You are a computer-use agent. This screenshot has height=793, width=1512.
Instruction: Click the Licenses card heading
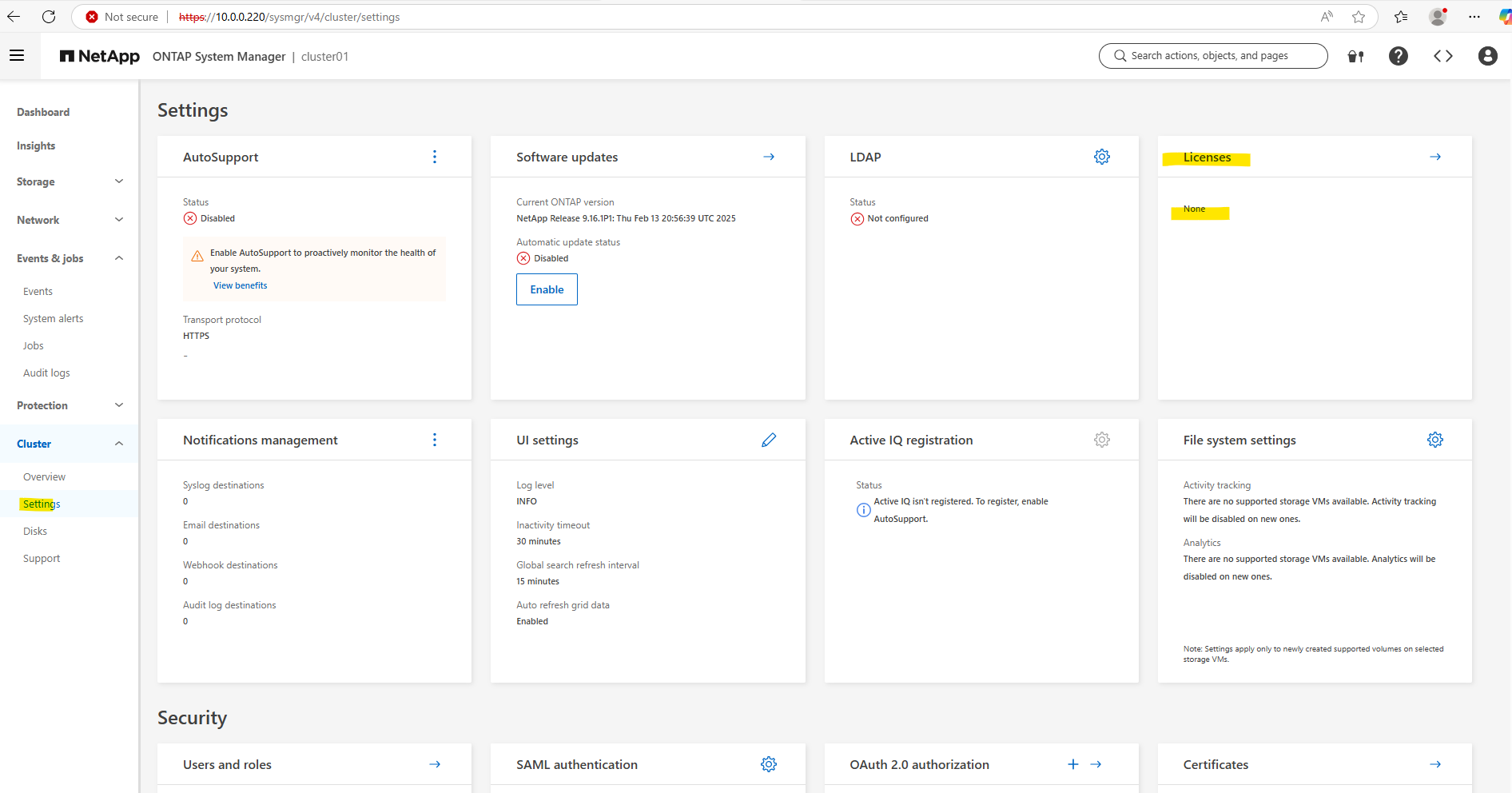[x=1207, y=157]
